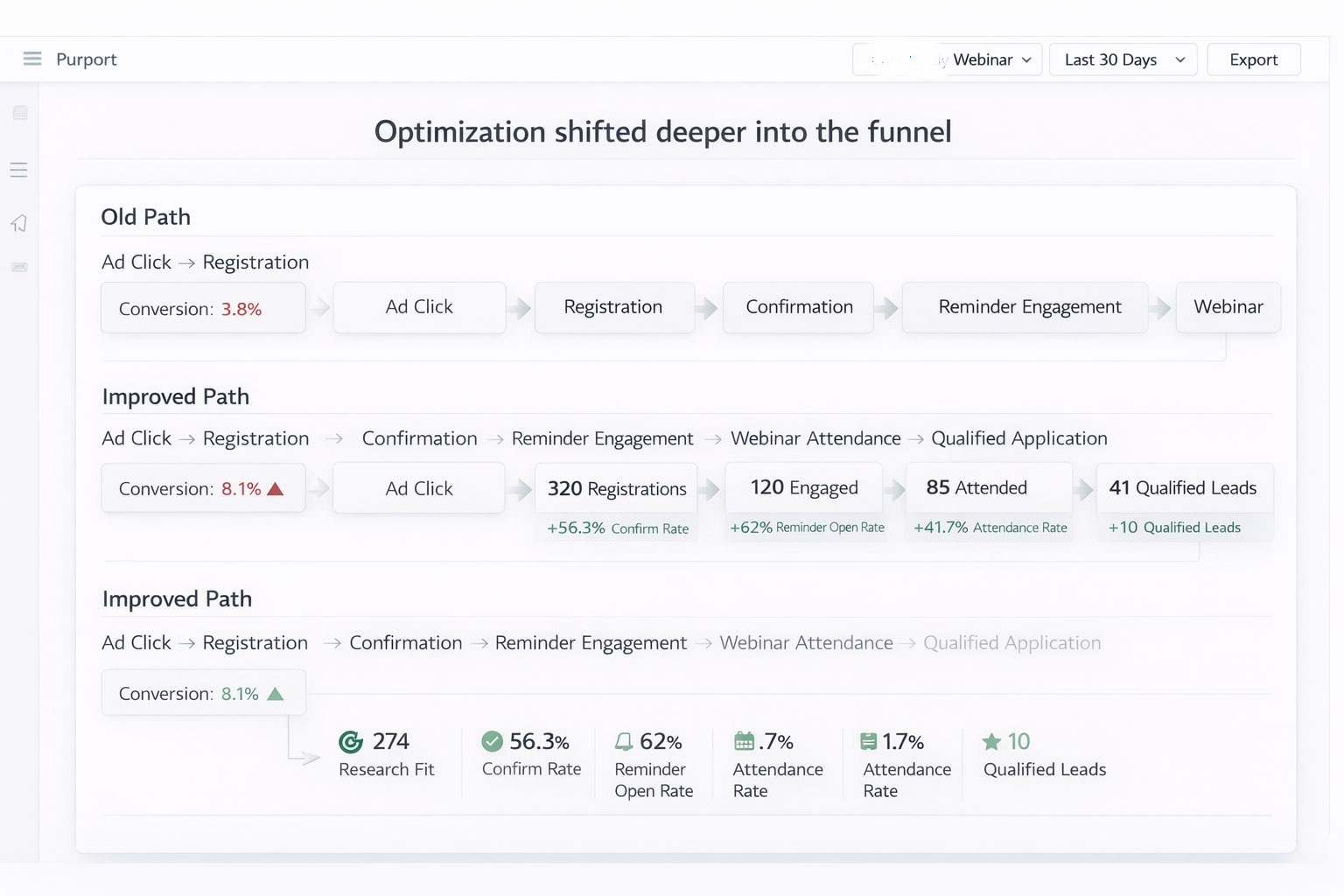
Task: Select the 320 Registrations funnel step
Action: click(616, 488)
